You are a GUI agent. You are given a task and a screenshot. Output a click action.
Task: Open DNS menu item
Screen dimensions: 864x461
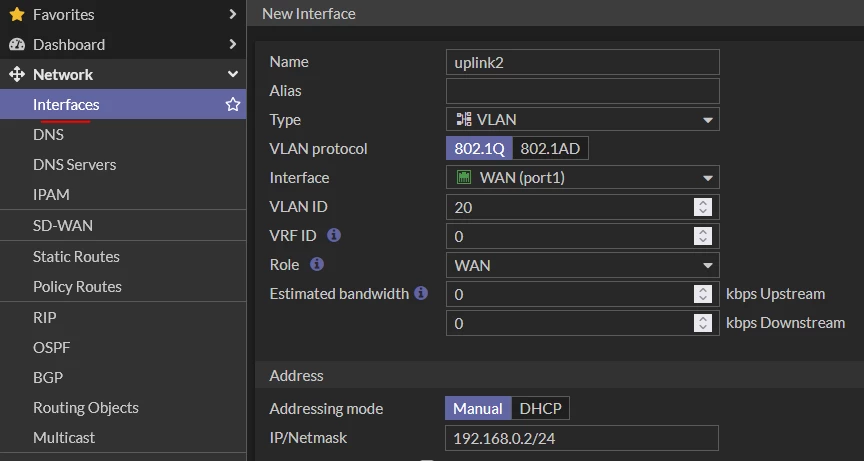[123, 134]
